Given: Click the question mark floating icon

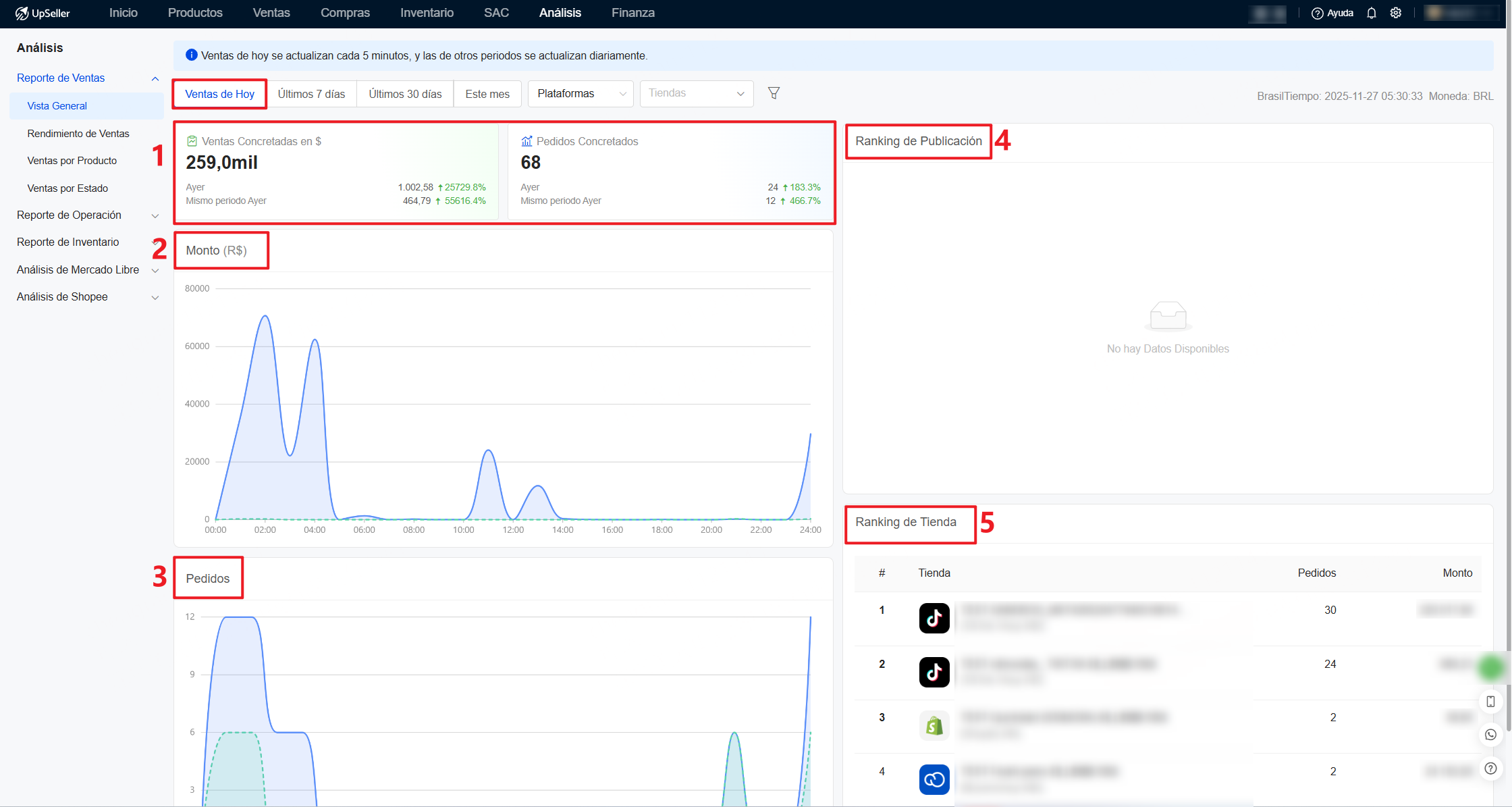Looking at the screenshot, I should click(x=1490, y=769).
